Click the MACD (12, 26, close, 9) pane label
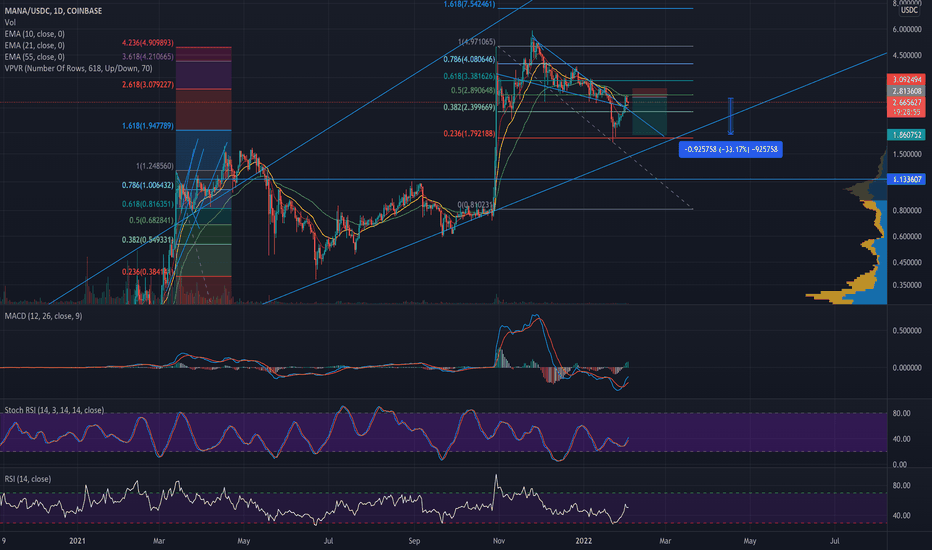The height and width of the screenshot is (550, 932). pos(43,316)
